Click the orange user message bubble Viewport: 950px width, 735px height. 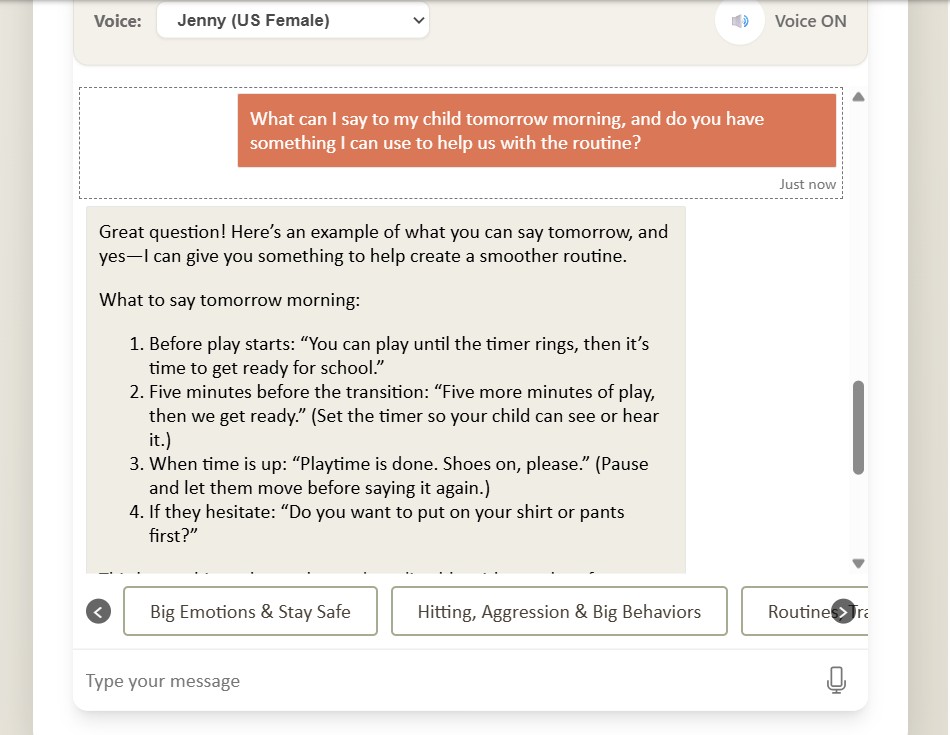[x=537, y=130]
